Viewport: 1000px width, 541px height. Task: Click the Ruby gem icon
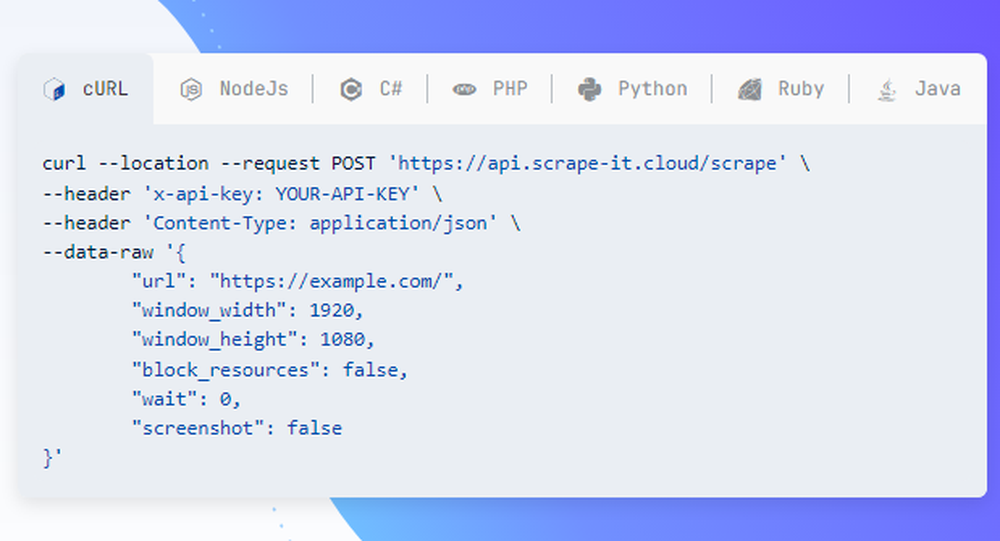750,89
